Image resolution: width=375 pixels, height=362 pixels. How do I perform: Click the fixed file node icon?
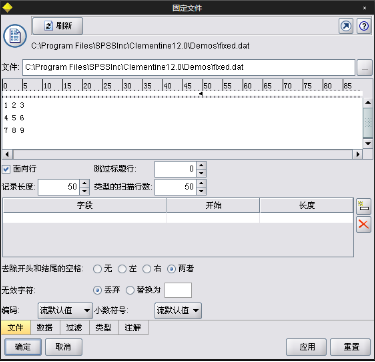pos(15,35)
